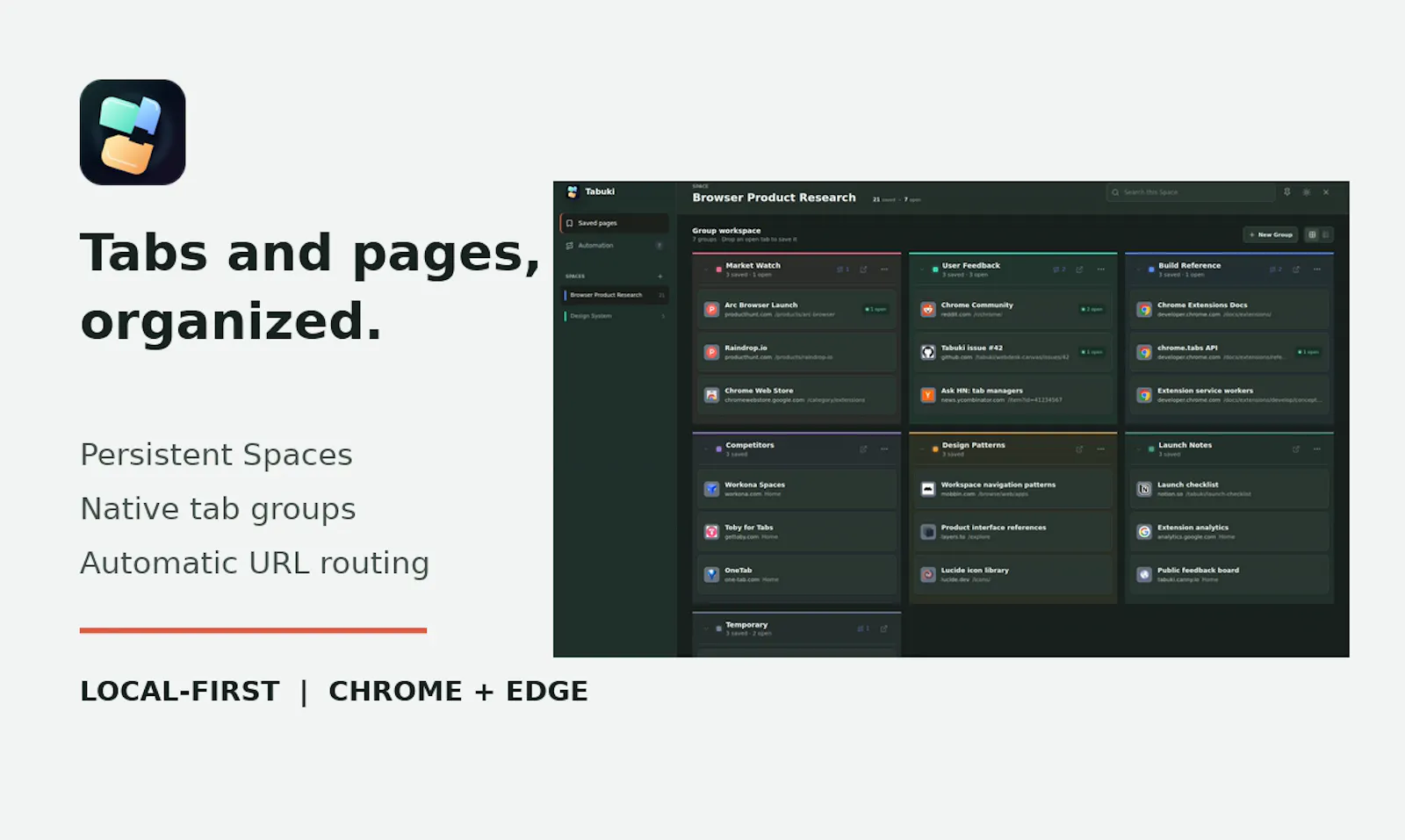Select the Design System space
The height and width of the screenshot is (840, 1405).
click(x=615, y=316)
